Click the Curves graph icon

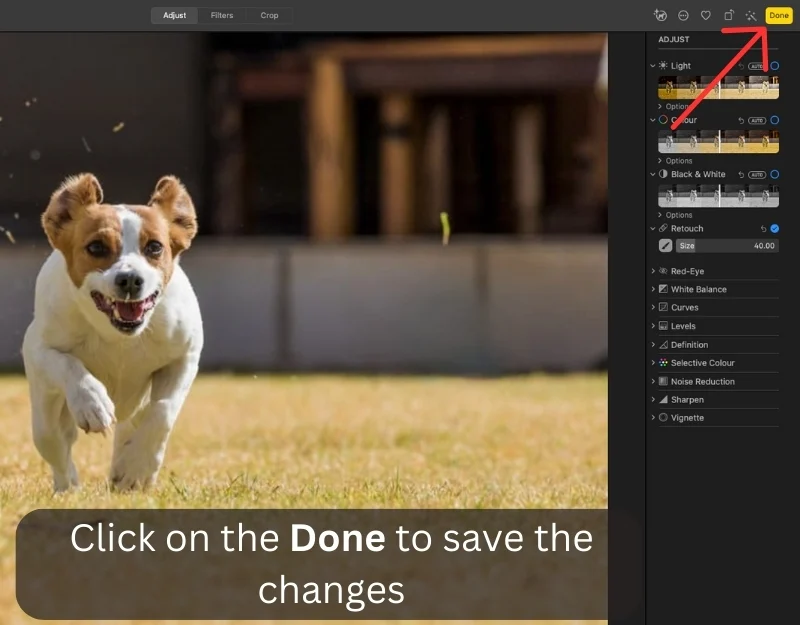pyautogui.click(x=663, y=307)
